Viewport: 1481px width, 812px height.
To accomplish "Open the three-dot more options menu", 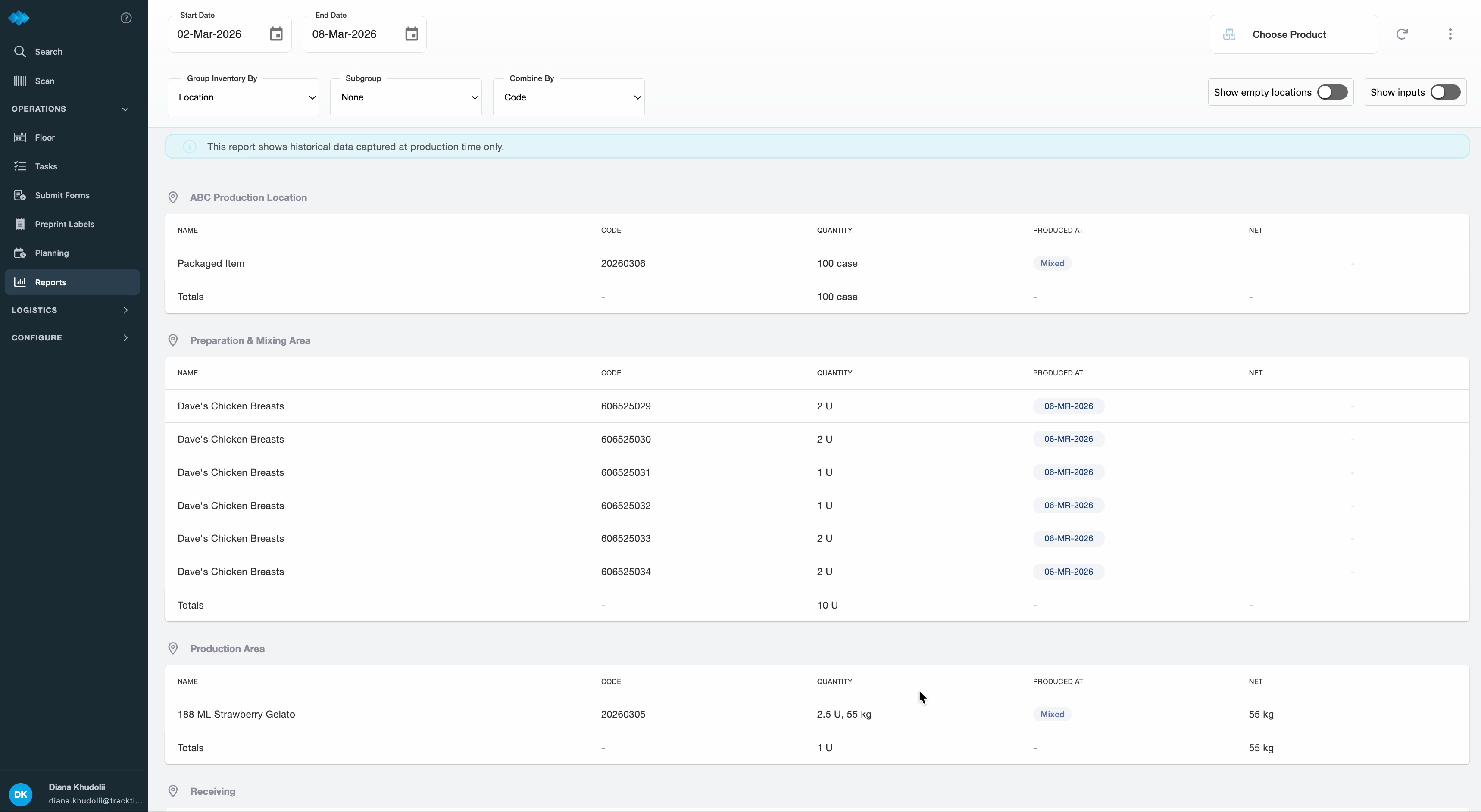I will click(x=1450, y=34).
